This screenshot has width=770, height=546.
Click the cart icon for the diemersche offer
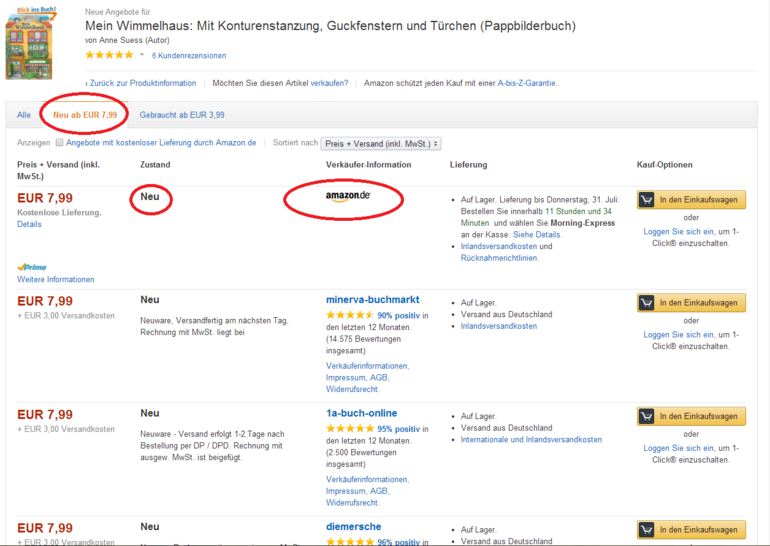646,530
